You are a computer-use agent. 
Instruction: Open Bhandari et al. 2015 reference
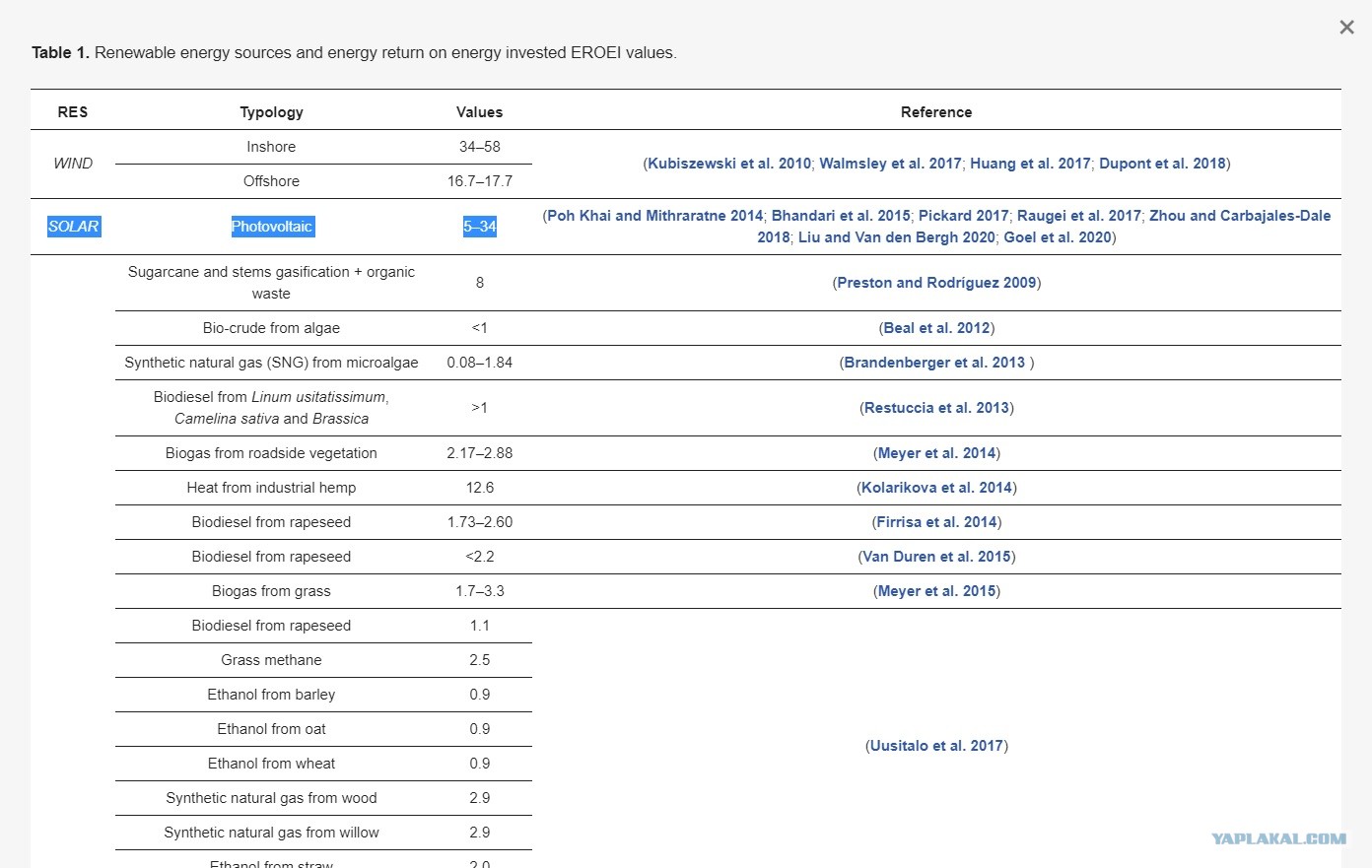tap(841, 216)
